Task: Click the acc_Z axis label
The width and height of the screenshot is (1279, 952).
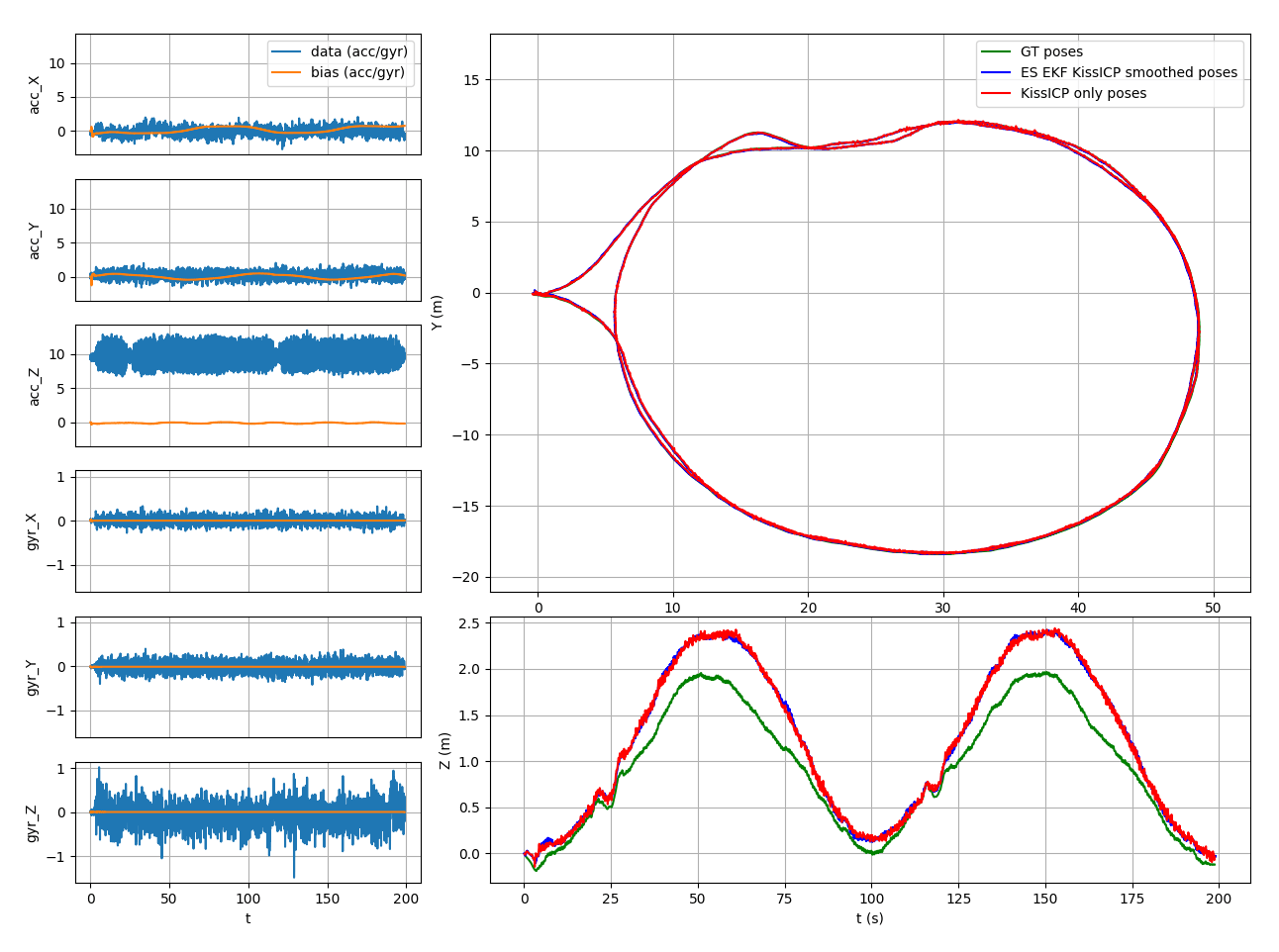Action: pos(35,386)
